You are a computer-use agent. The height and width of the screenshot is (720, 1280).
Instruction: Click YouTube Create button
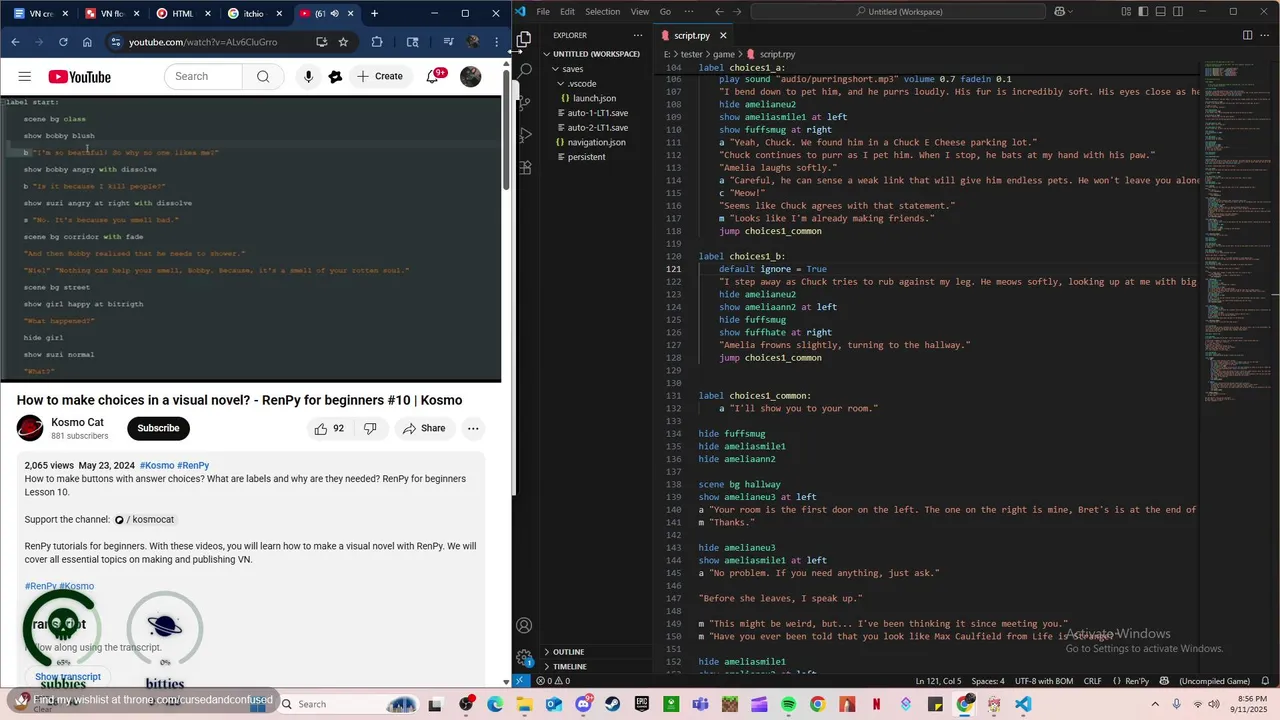[x=380, y=77]
